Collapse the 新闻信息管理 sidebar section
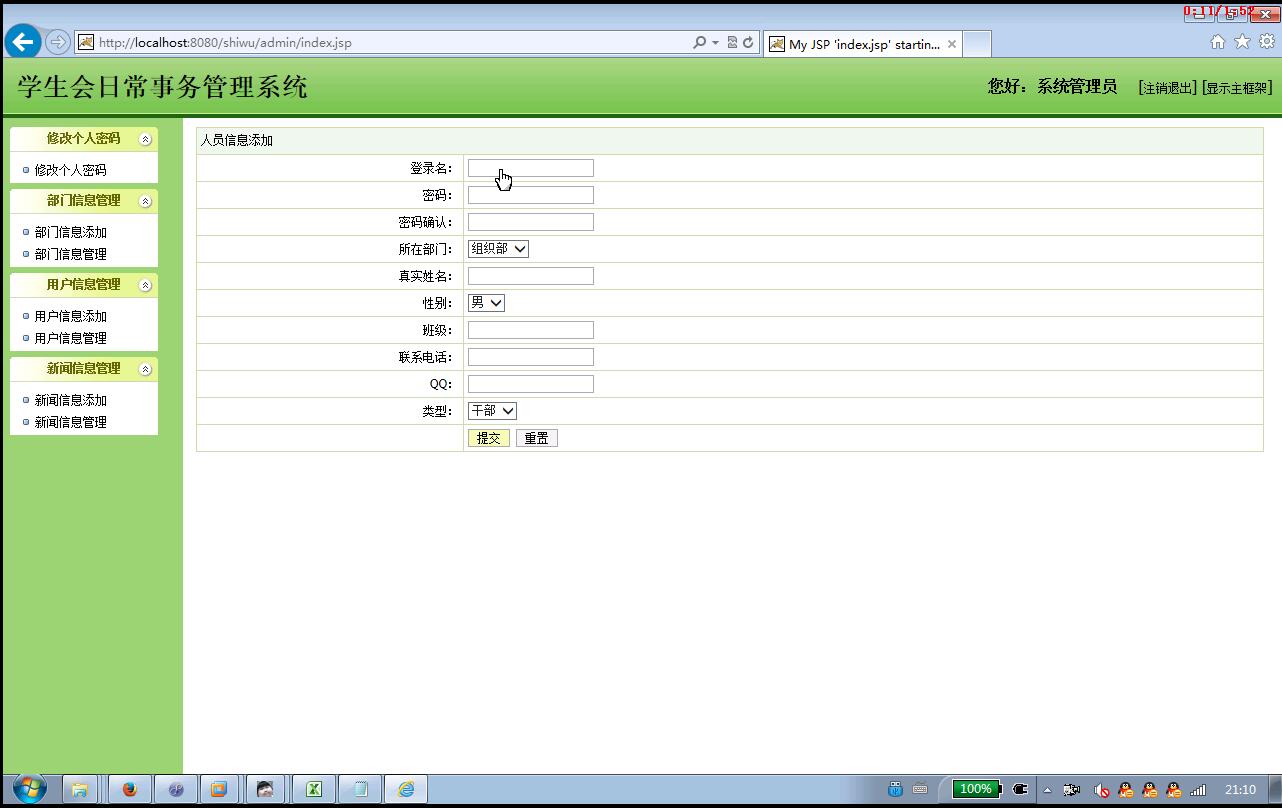This screenshot has width=1282, height=808. (145, 369)
